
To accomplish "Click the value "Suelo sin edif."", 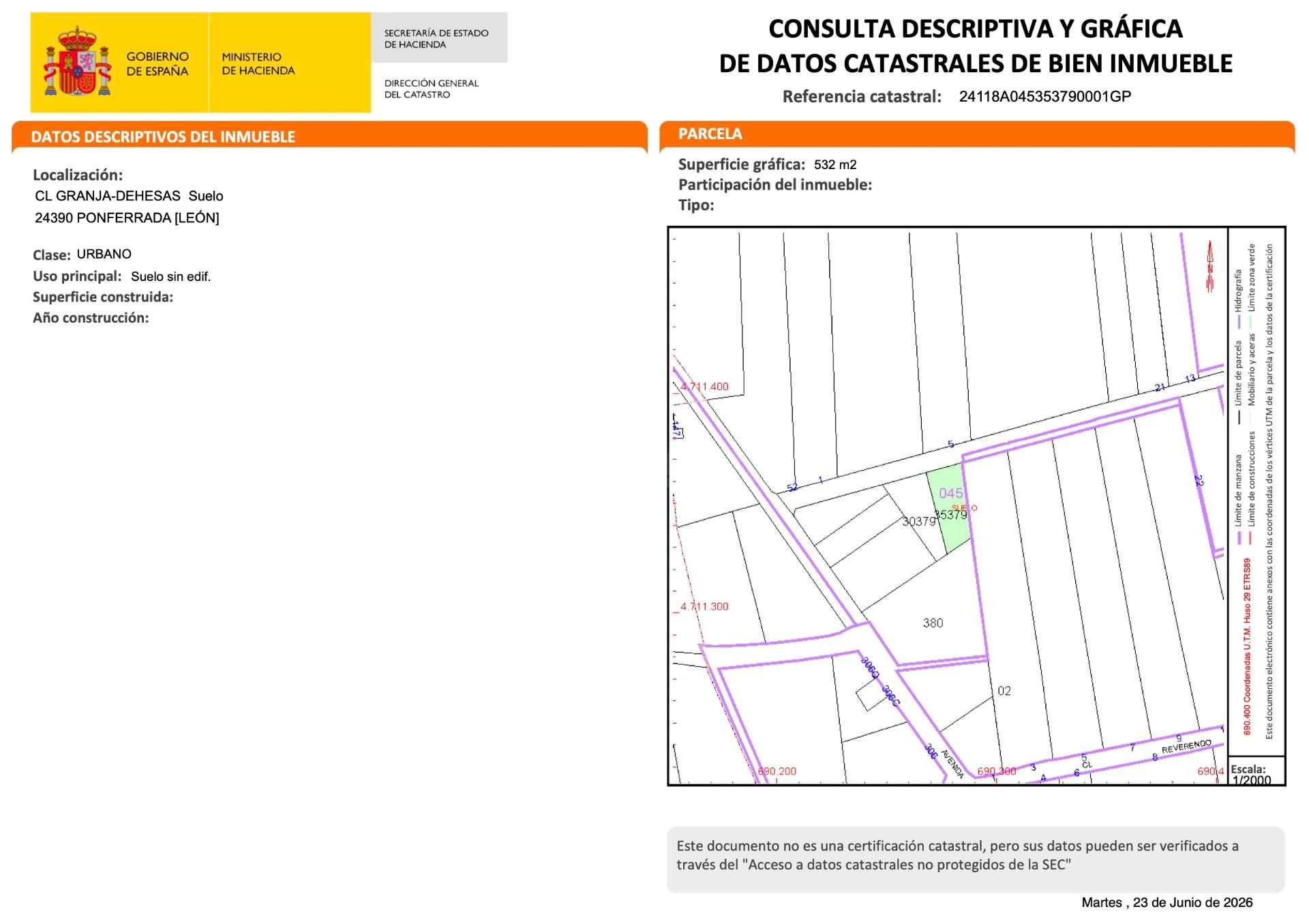I will (x=170, y=276).
